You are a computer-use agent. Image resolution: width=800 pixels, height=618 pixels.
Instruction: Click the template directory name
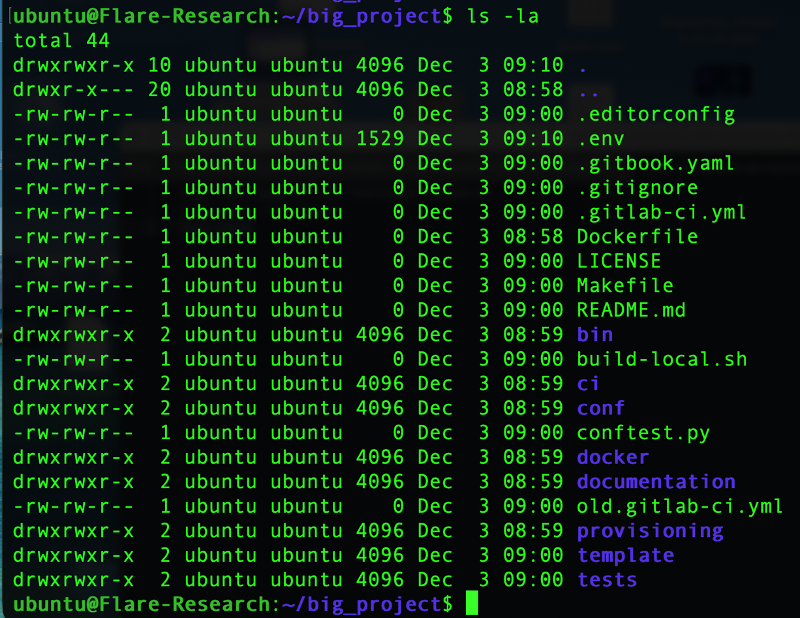[x=626, y=555]
